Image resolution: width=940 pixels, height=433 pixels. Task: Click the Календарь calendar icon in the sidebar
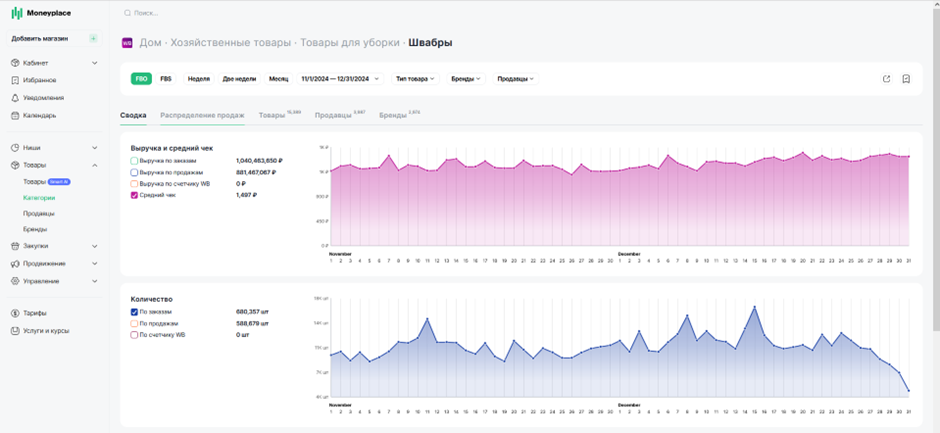[16, 115]
